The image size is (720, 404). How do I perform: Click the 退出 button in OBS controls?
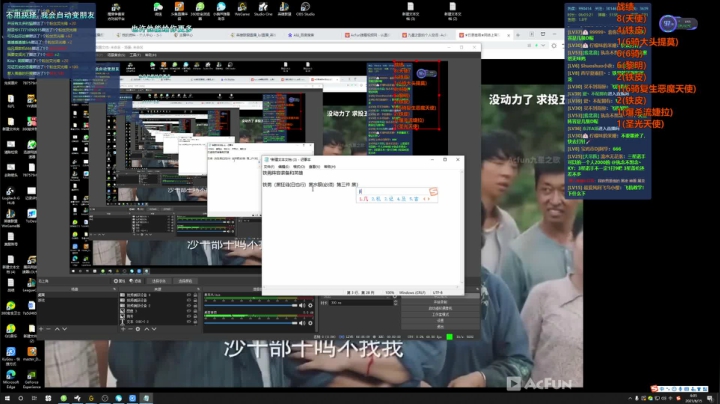point(440,326)
